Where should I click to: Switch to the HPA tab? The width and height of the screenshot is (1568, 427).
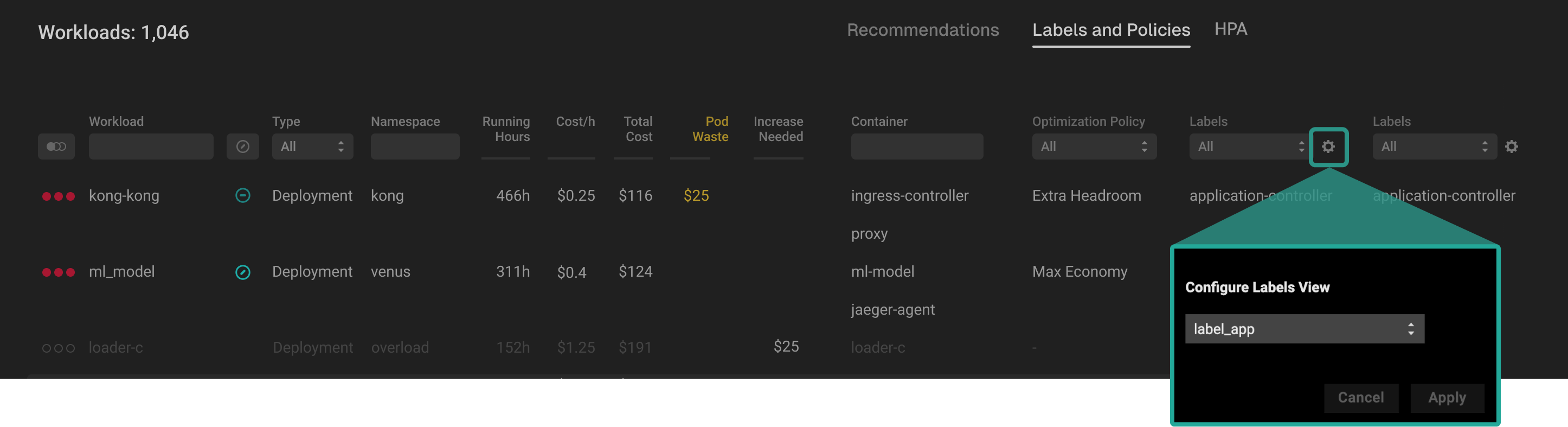[1230, 29]
